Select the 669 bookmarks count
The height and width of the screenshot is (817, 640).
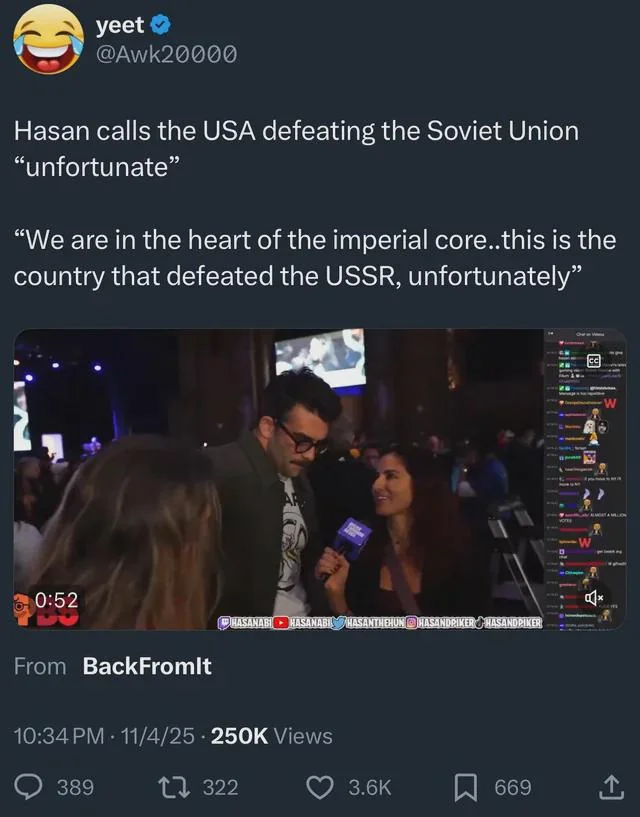click(x=513, y=787)
